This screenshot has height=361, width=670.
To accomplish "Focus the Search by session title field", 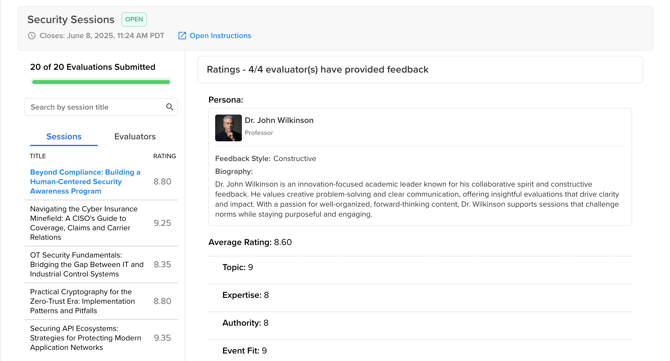I will click(101, 107).
